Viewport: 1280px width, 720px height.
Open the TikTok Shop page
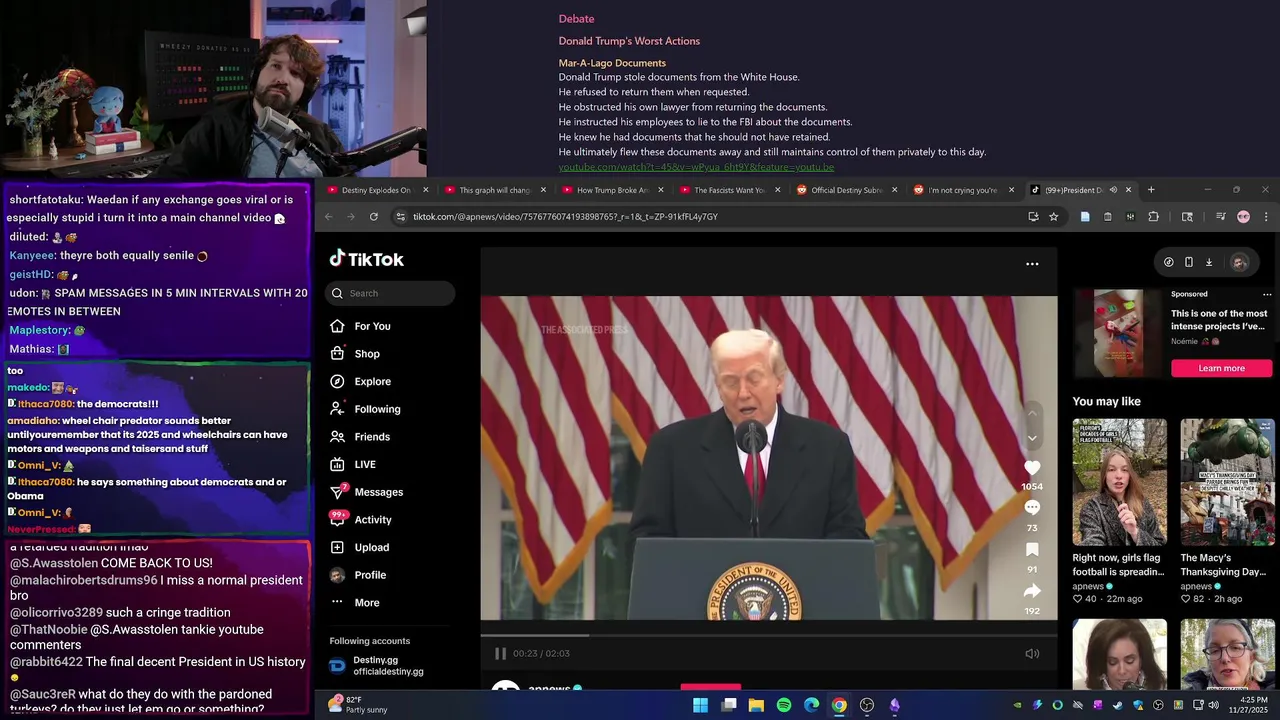(x=354, y=354)
